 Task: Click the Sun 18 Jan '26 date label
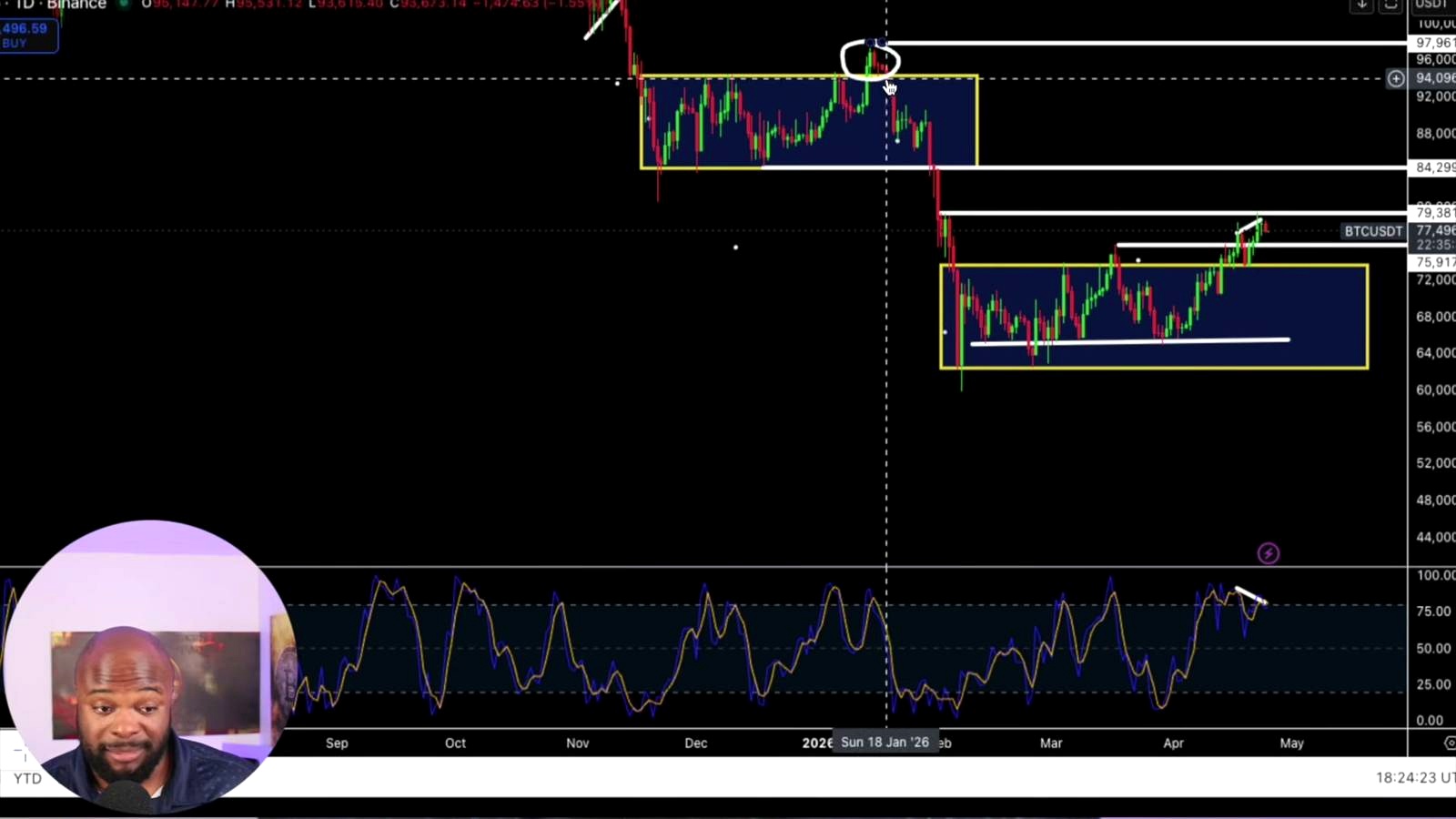click(x=885, y=743)
